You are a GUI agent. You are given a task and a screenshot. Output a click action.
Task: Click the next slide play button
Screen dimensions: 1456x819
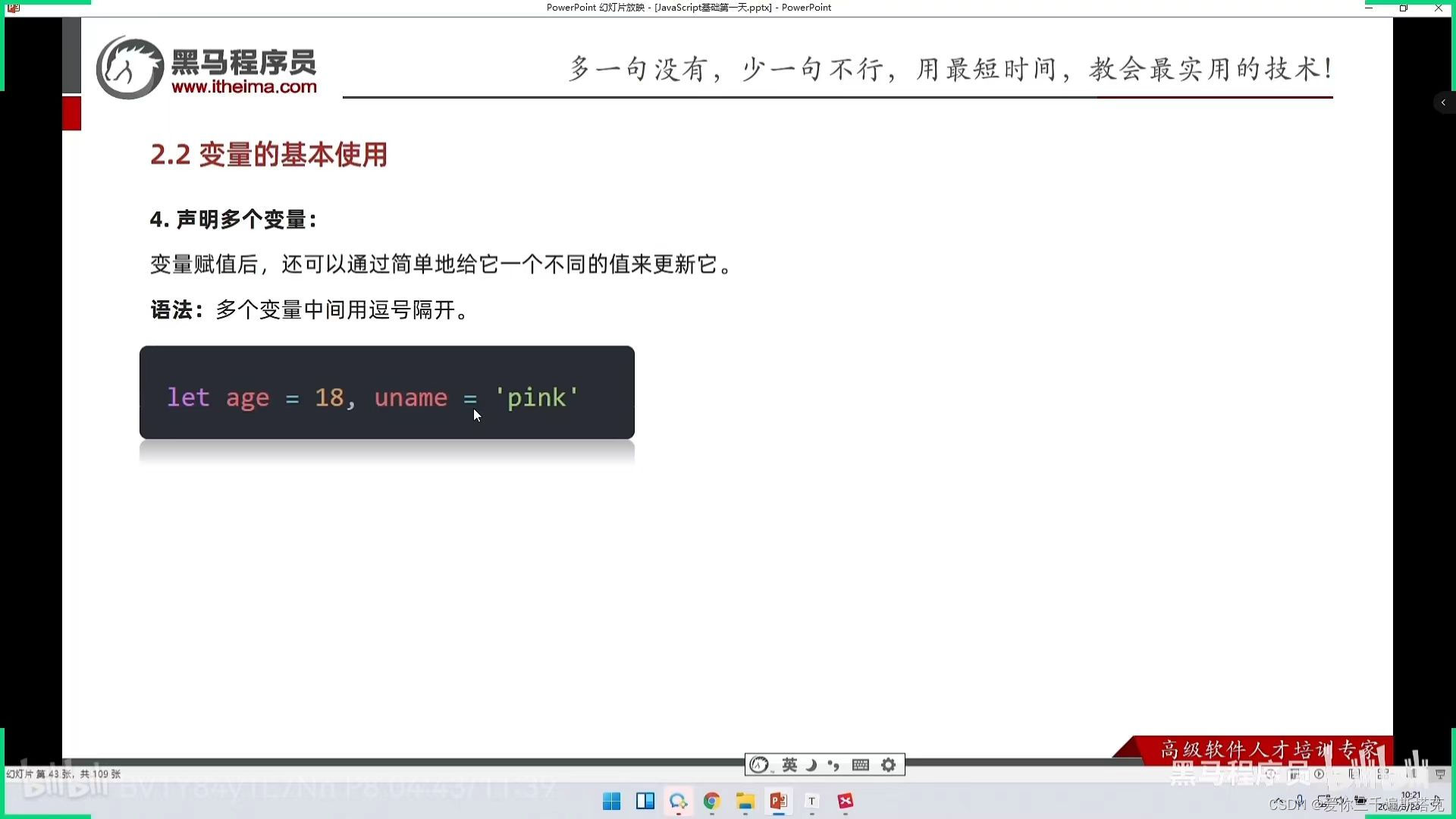[x=1319, y=774]
